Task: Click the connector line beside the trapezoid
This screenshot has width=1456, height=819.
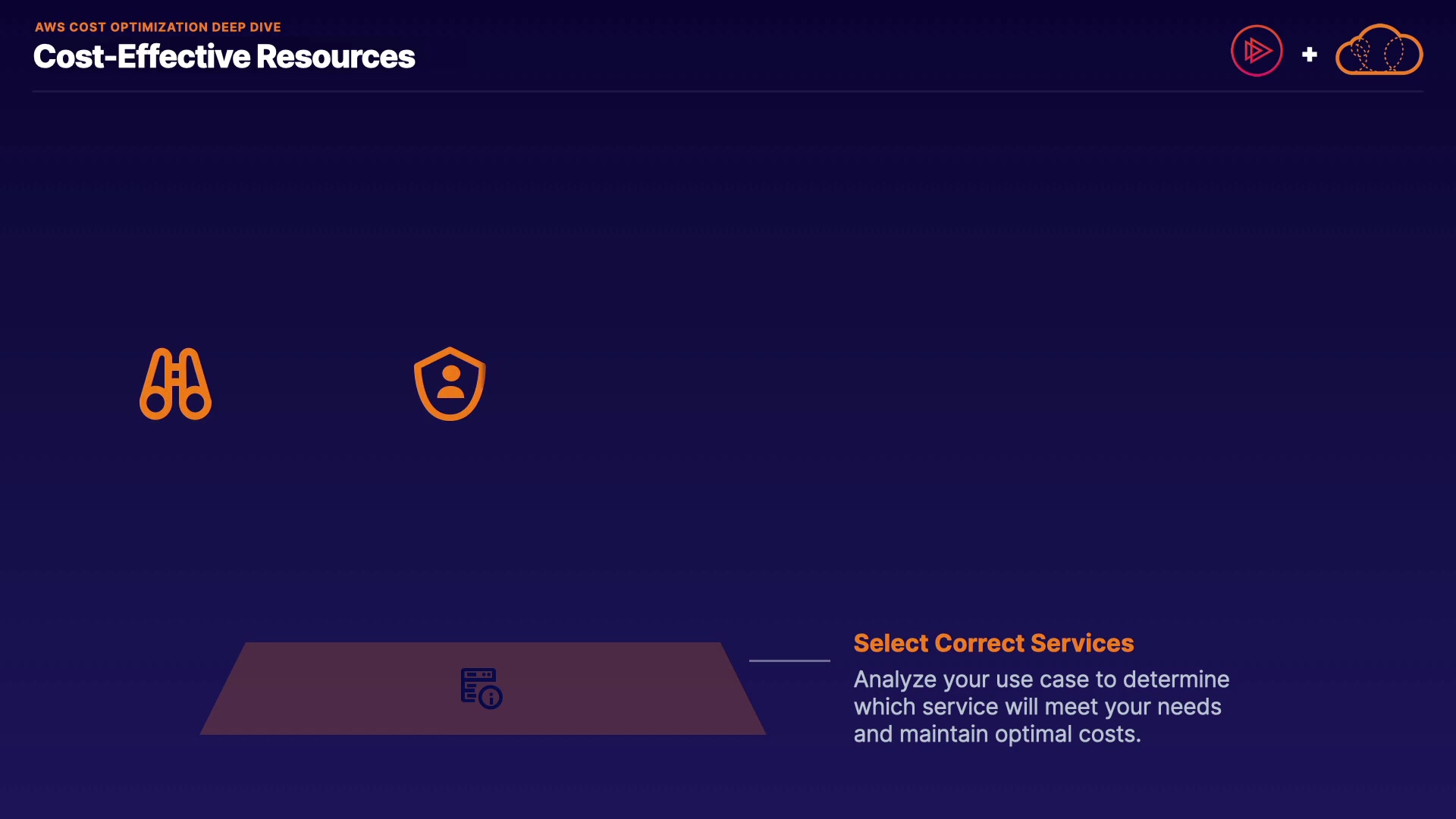Action: coord(789,661)
